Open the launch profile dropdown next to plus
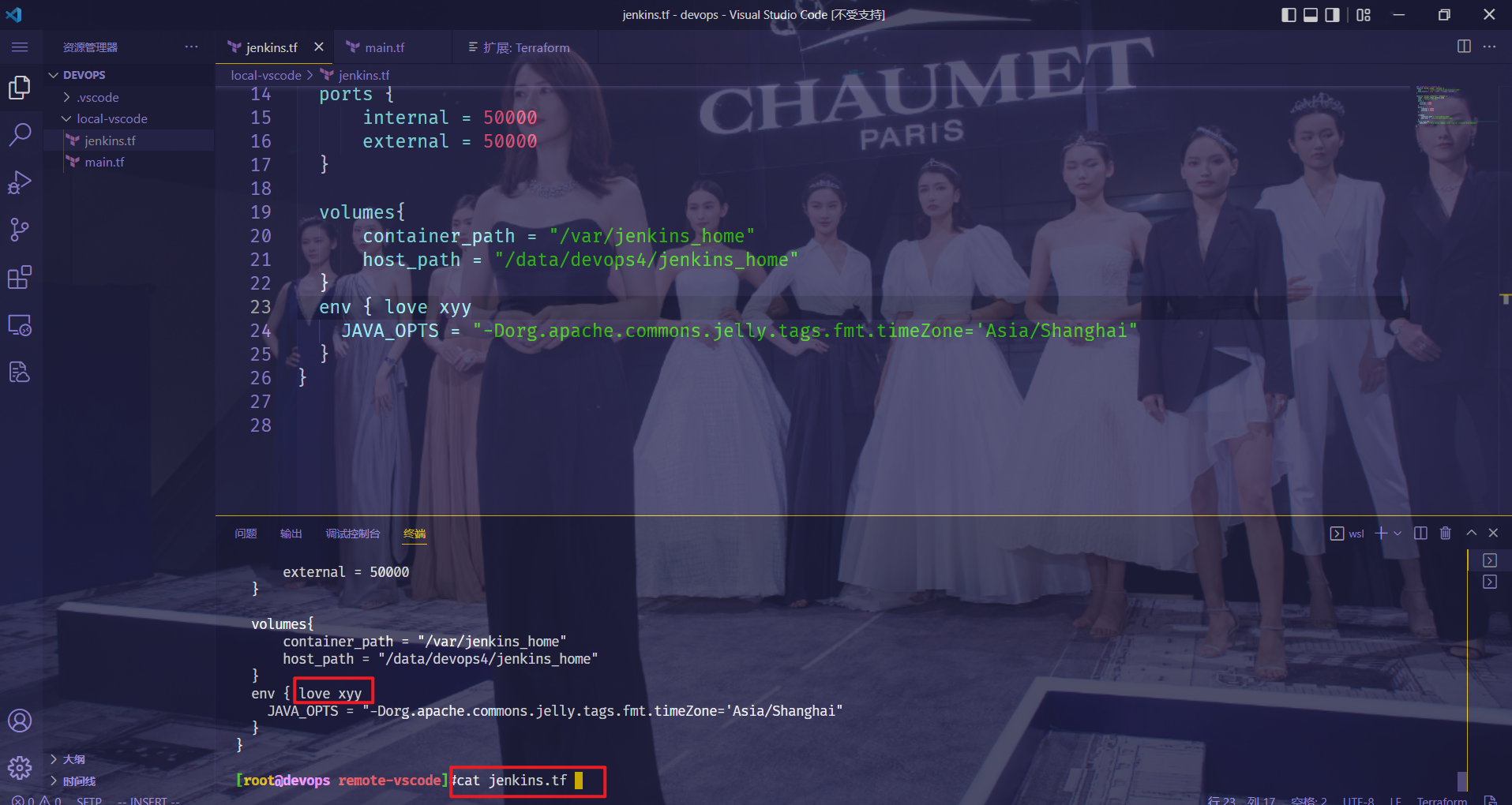 pos(1398,533)
